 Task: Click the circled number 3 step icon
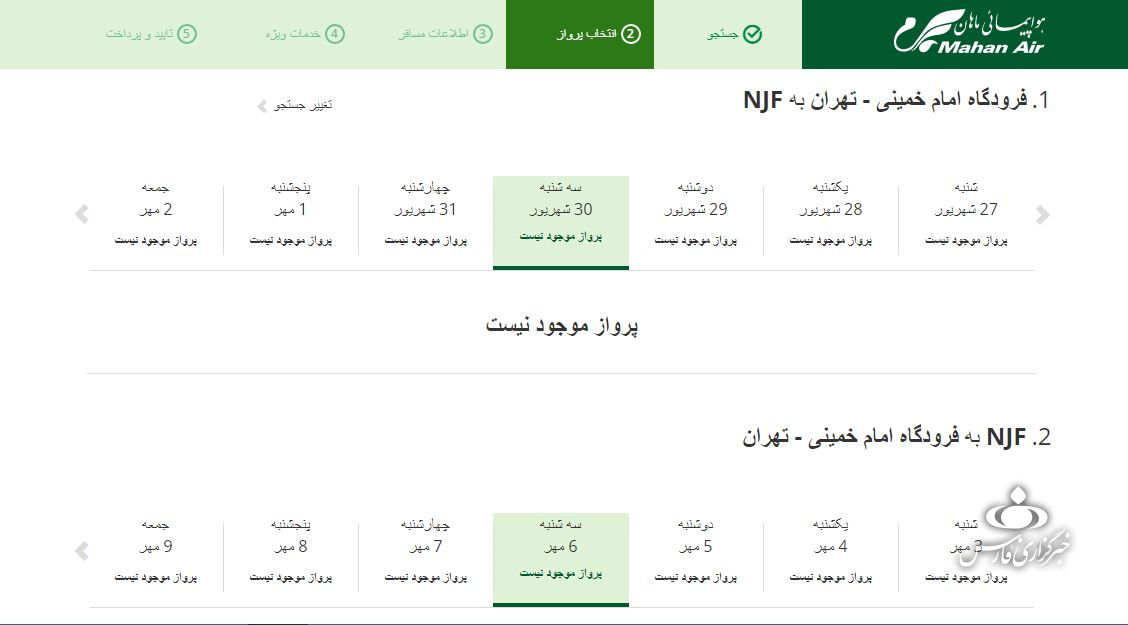tap(483, 34)
